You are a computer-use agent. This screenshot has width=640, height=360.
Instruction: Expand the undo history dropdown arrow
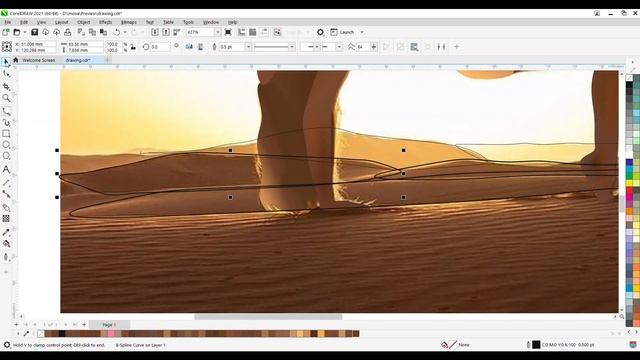(125, 32)
